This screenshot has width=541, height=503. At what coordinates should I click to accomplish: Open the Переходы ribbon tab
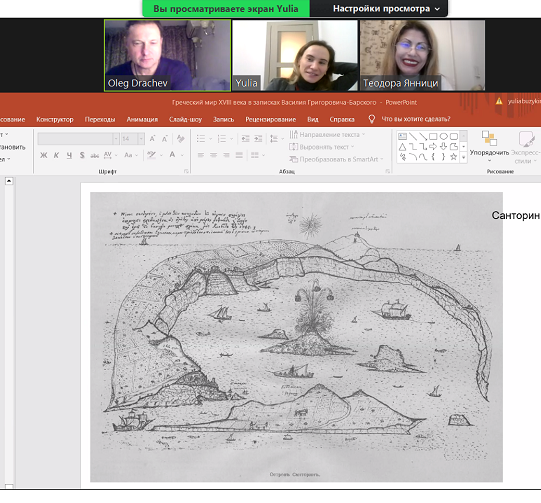click(x=100, y=119)
